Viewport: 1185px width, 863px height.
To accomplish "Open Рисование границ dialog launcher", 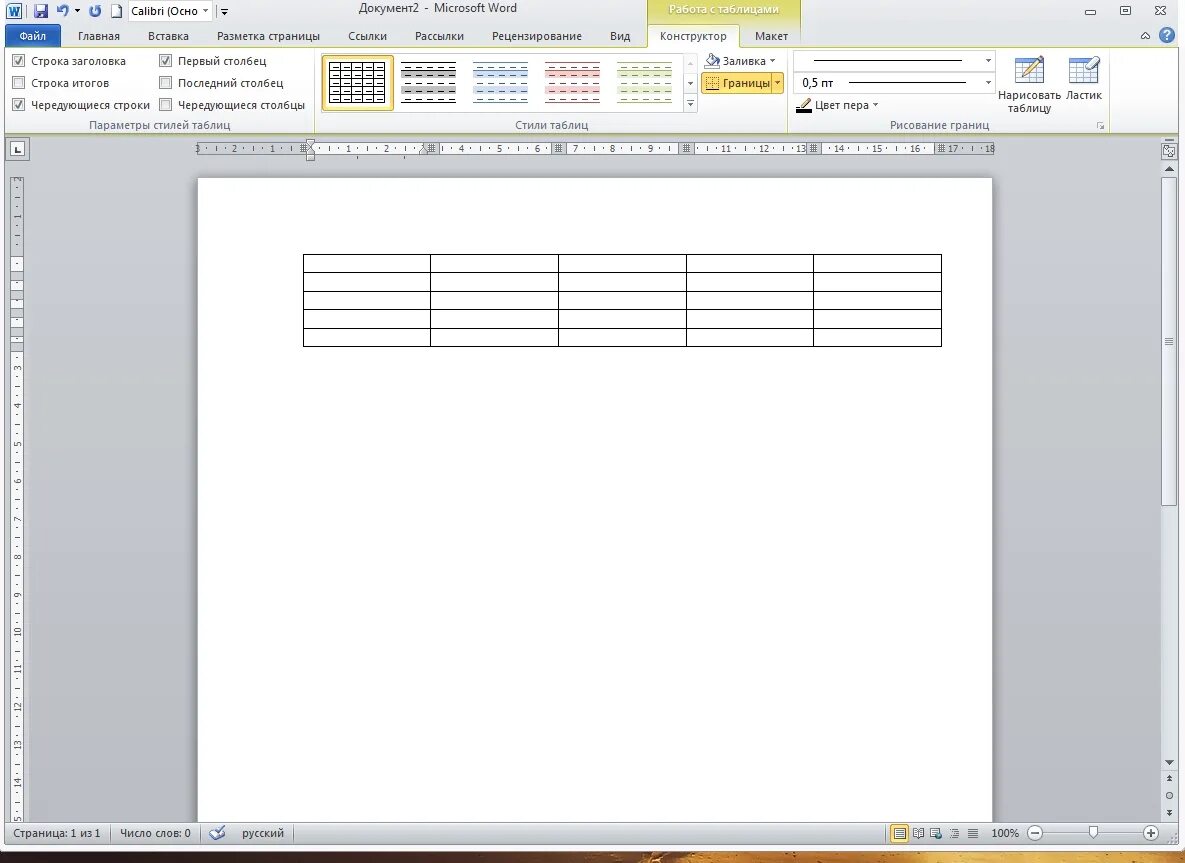I will 1100,125.
